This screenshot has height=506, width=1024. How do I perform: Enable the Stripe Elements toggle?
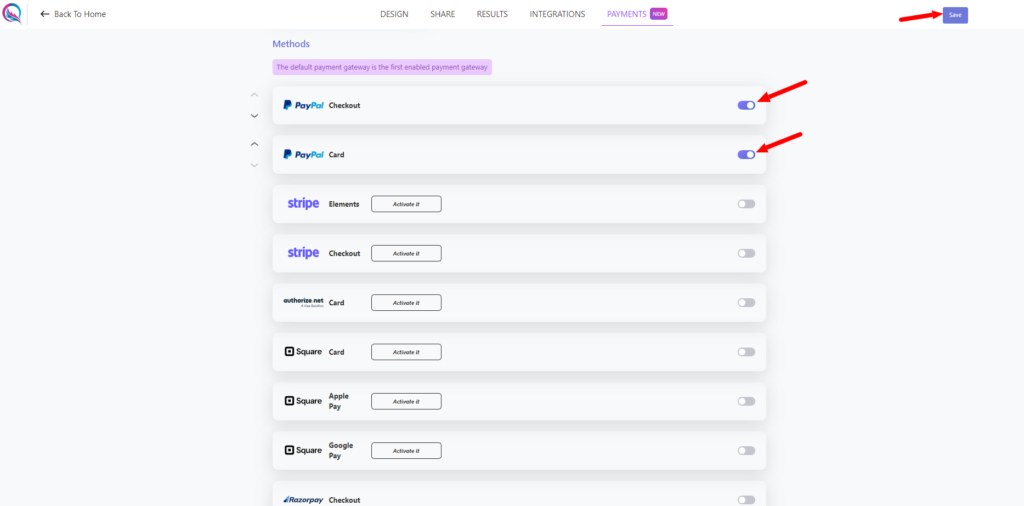[746, 204]
